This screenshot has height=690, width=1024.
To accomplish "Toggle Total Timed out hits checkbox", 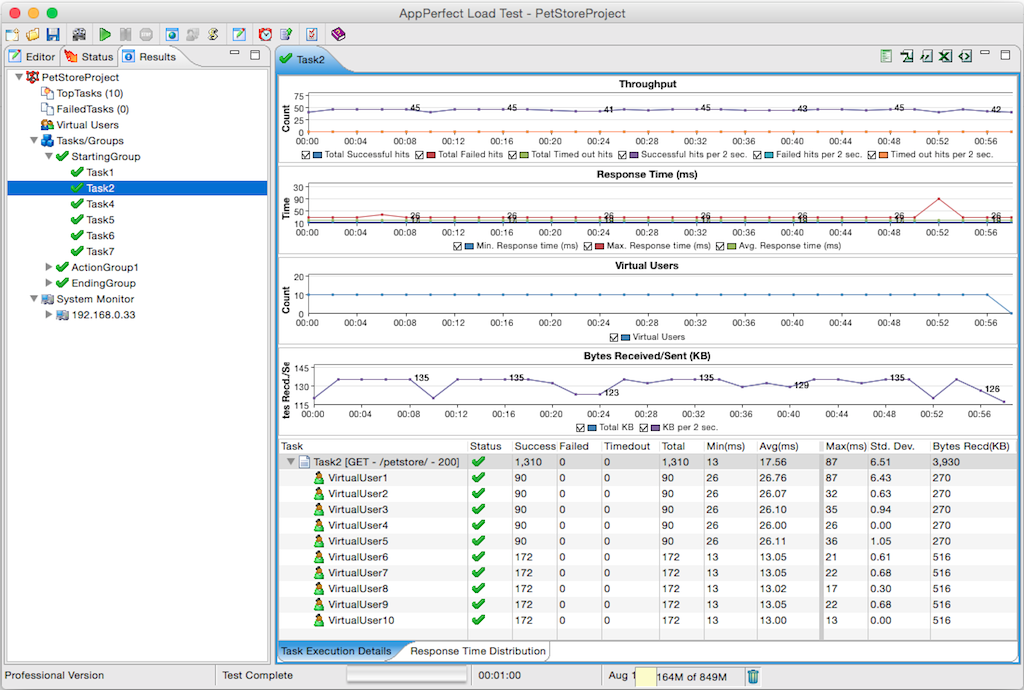I will pyautogui.click(x=513, y=155).
